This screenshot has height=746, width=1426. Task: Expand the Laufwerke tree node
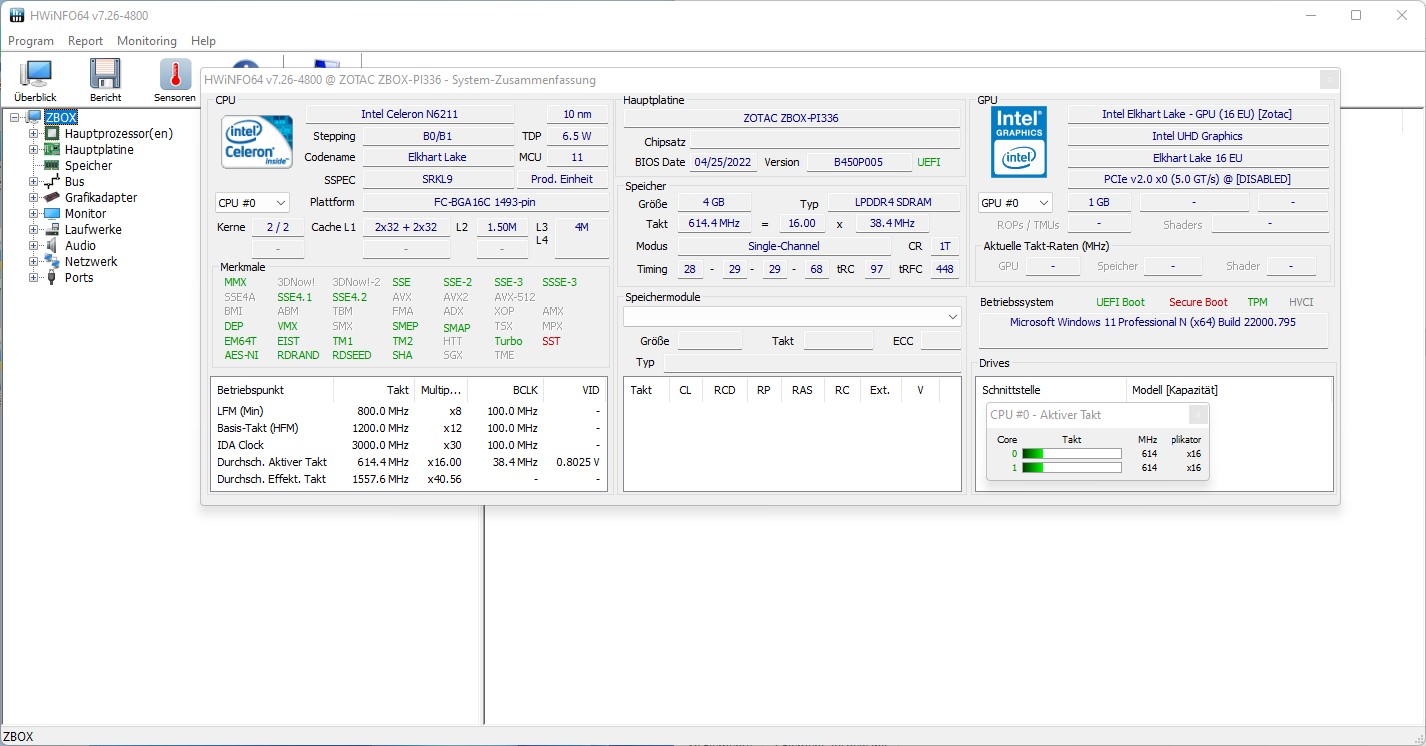point(34,230)
